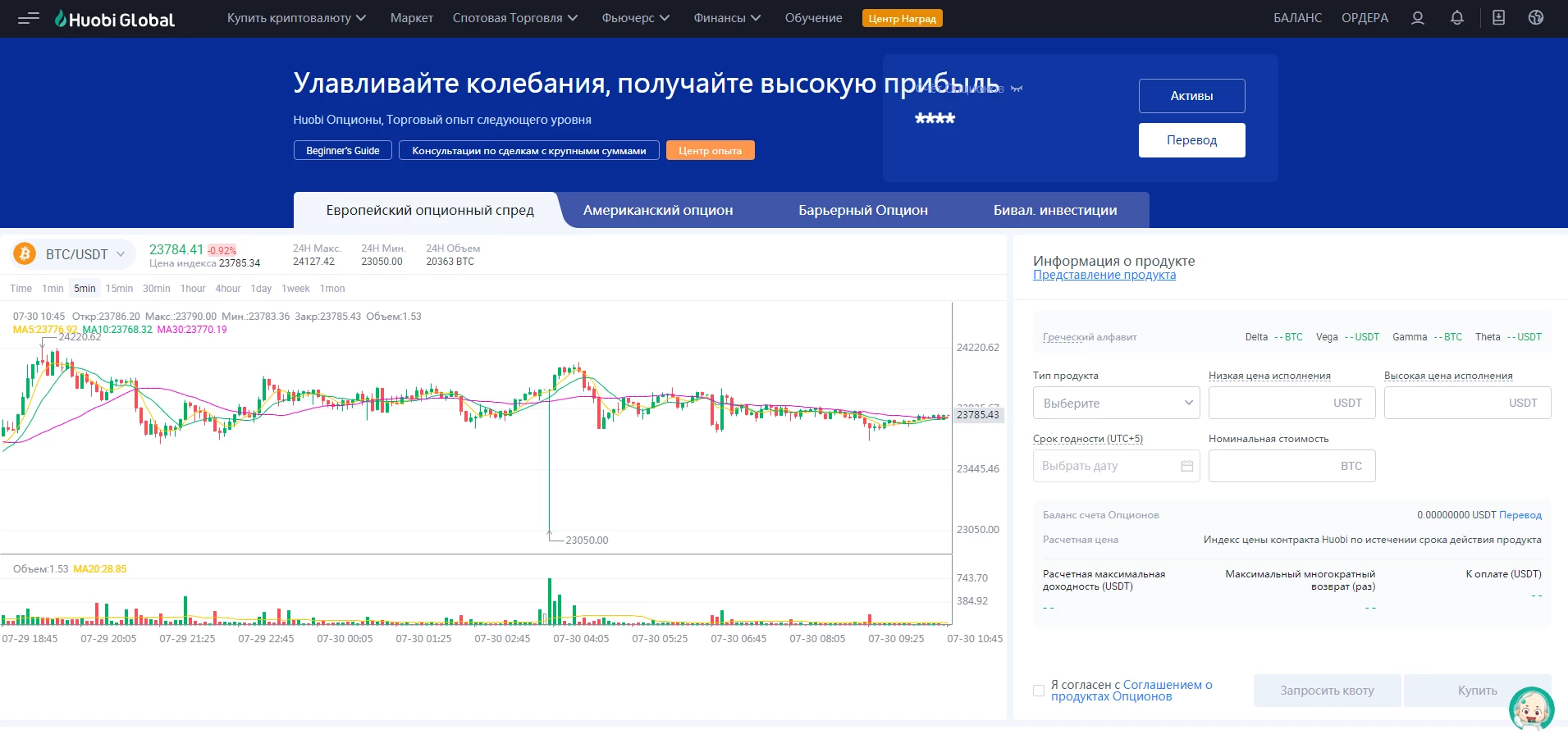Select 'Европейский опционный спред' tab
Image resolution: width=1568 pixels, height=739 pixels.
[430, 210]
